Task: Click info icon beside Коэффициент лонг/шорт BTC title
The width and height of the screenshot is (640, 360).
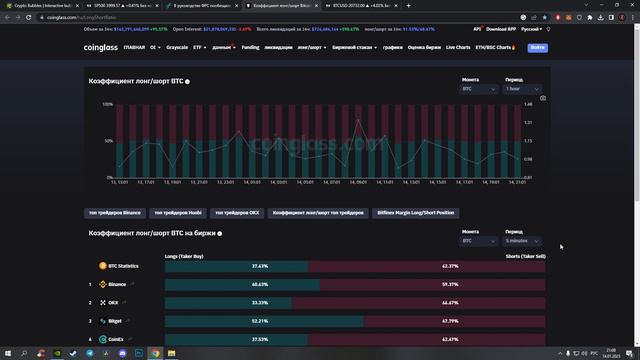Action: pos(187,82)
